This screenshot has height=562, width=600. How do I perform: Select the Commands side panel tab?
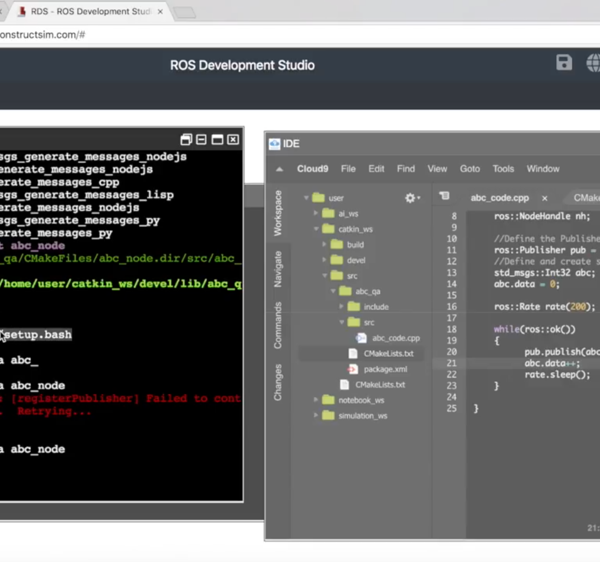tap(278, 325)
